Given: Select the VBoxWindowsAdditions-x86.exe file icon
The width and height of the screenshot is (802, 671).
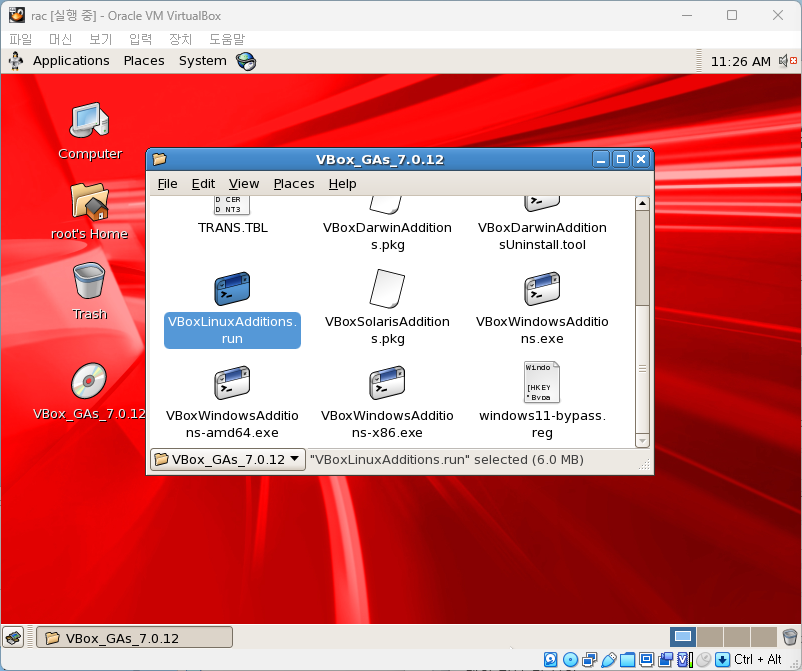Looking at the screenshot, I should point(387,383).
